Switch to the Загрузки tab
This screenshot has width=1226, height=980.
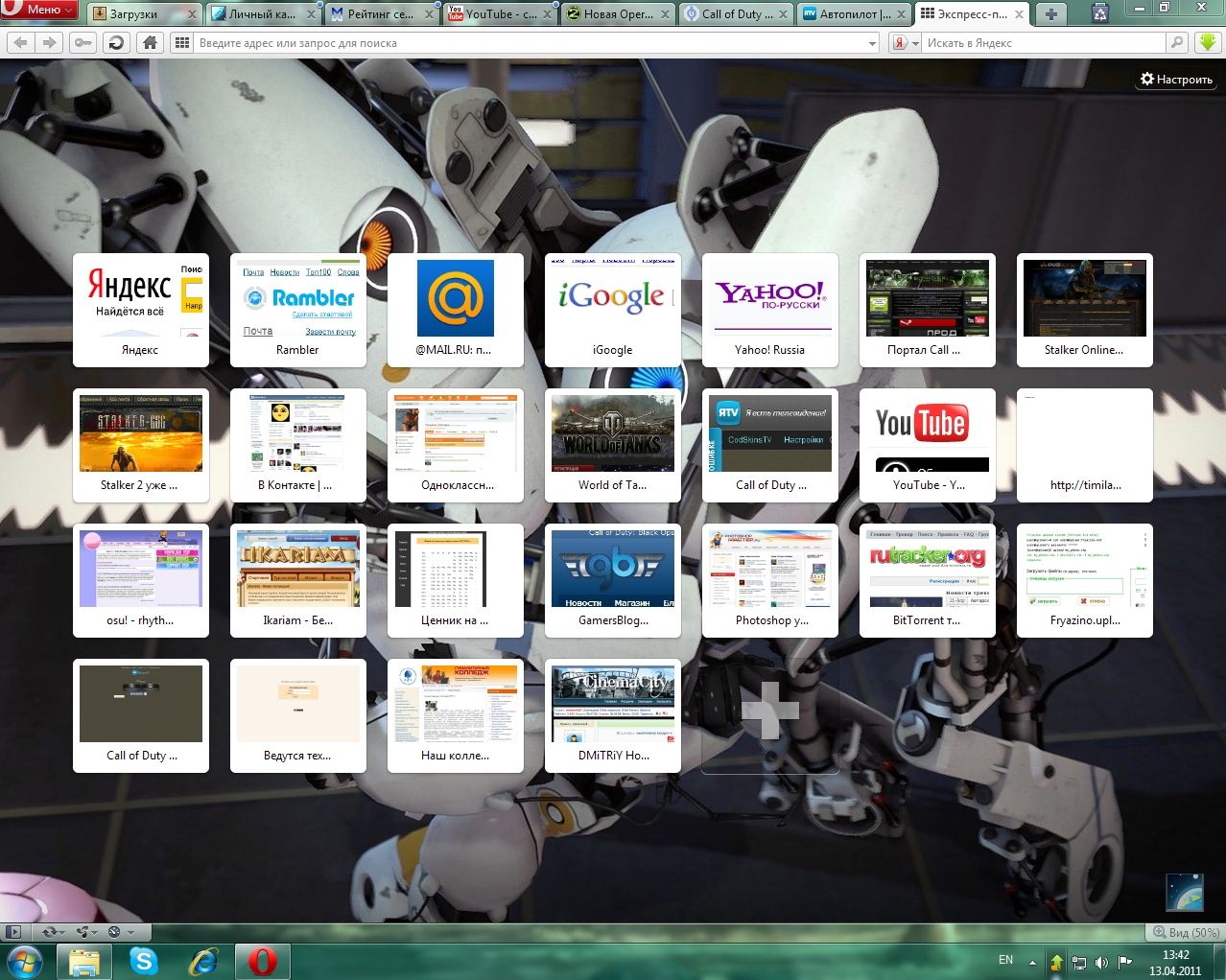click(144, 14)
